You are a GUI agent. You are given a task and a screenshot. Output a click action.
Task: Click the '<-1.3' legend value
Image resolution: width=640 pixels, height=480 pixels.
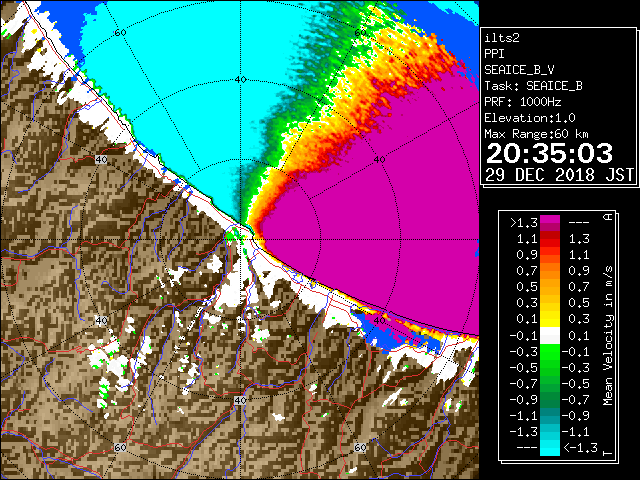coord(580,448)
